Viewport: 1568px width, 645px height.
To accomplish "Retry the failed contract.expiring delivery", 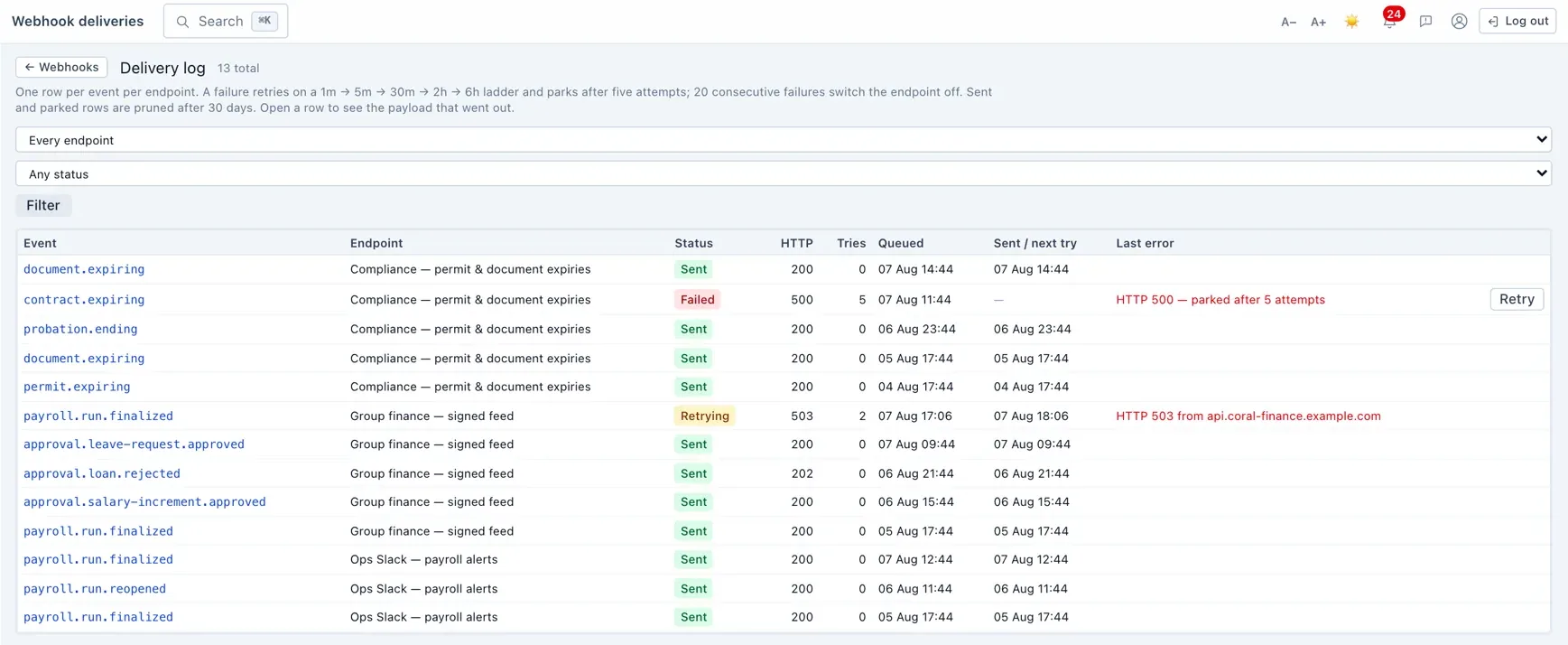I will 1517,299.
